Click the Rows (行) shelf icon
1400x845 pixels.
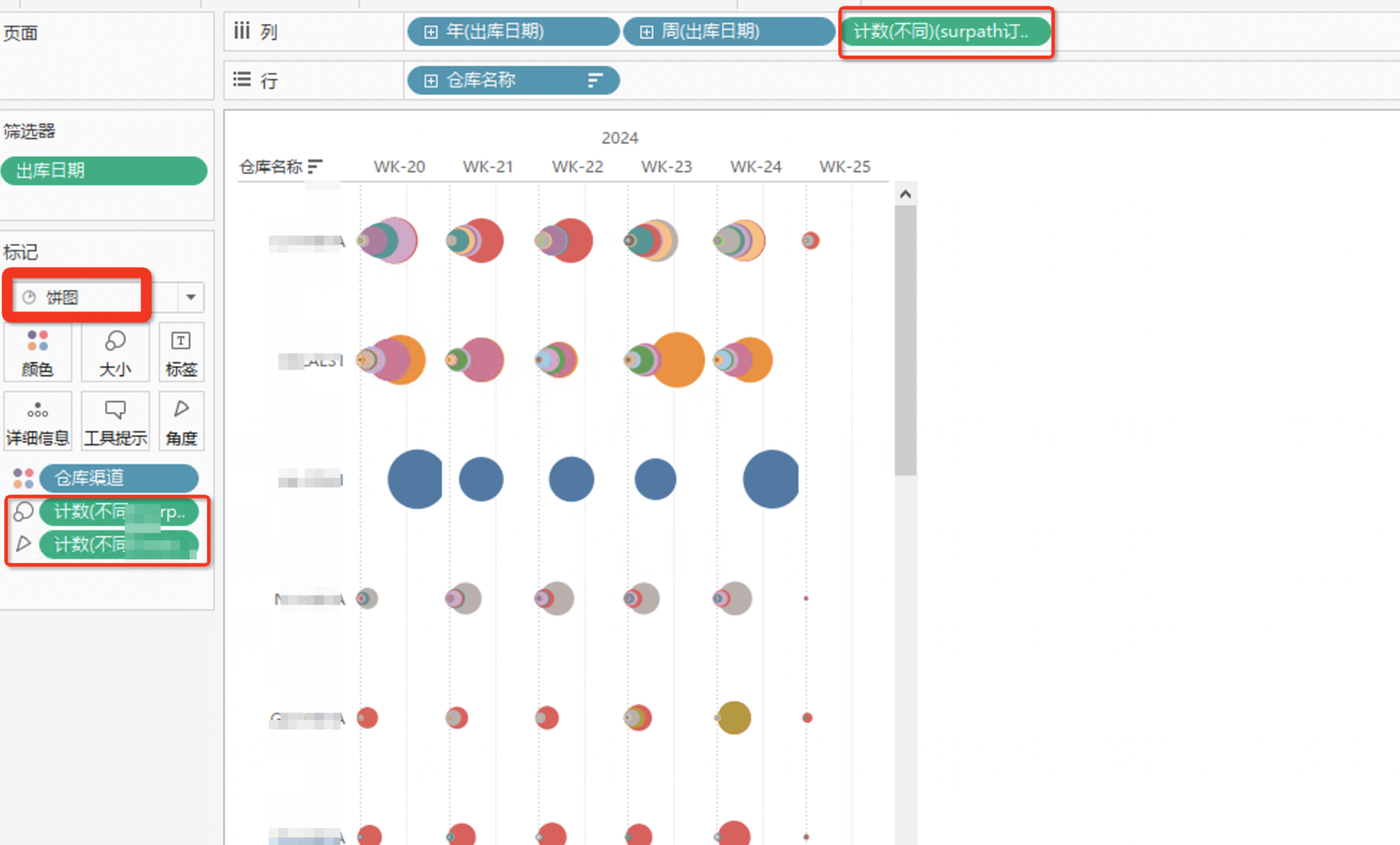pos(242,80)
